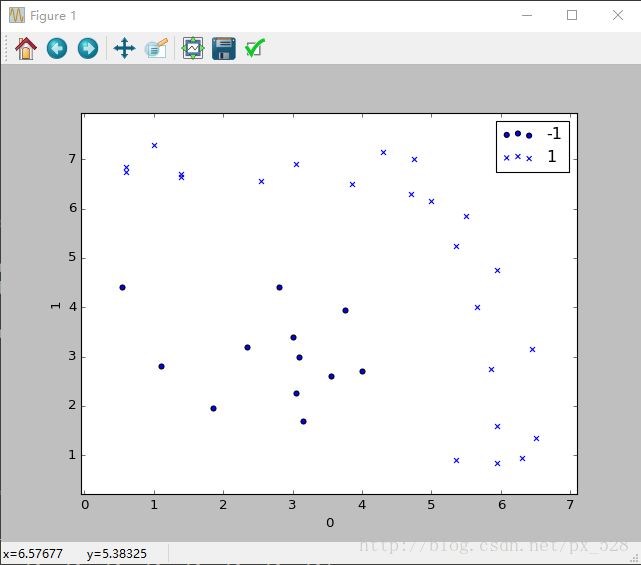Screen dimensions: 641x565
Task: Go forward to the next view
Action: click(x=88, y=48)
